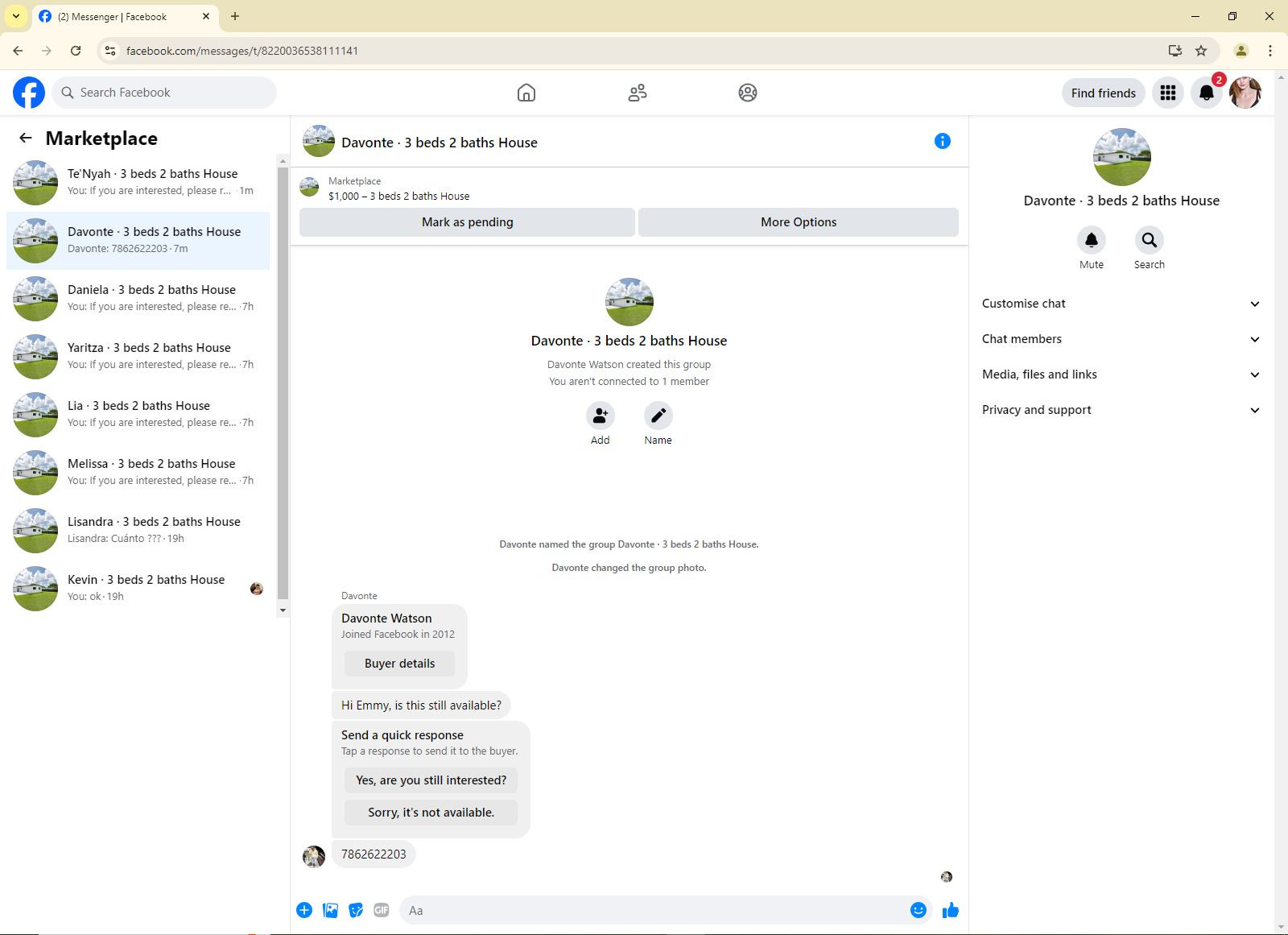The image size is (1288, 935).
Task: Open the GIF picker
Action: point(382,910)
